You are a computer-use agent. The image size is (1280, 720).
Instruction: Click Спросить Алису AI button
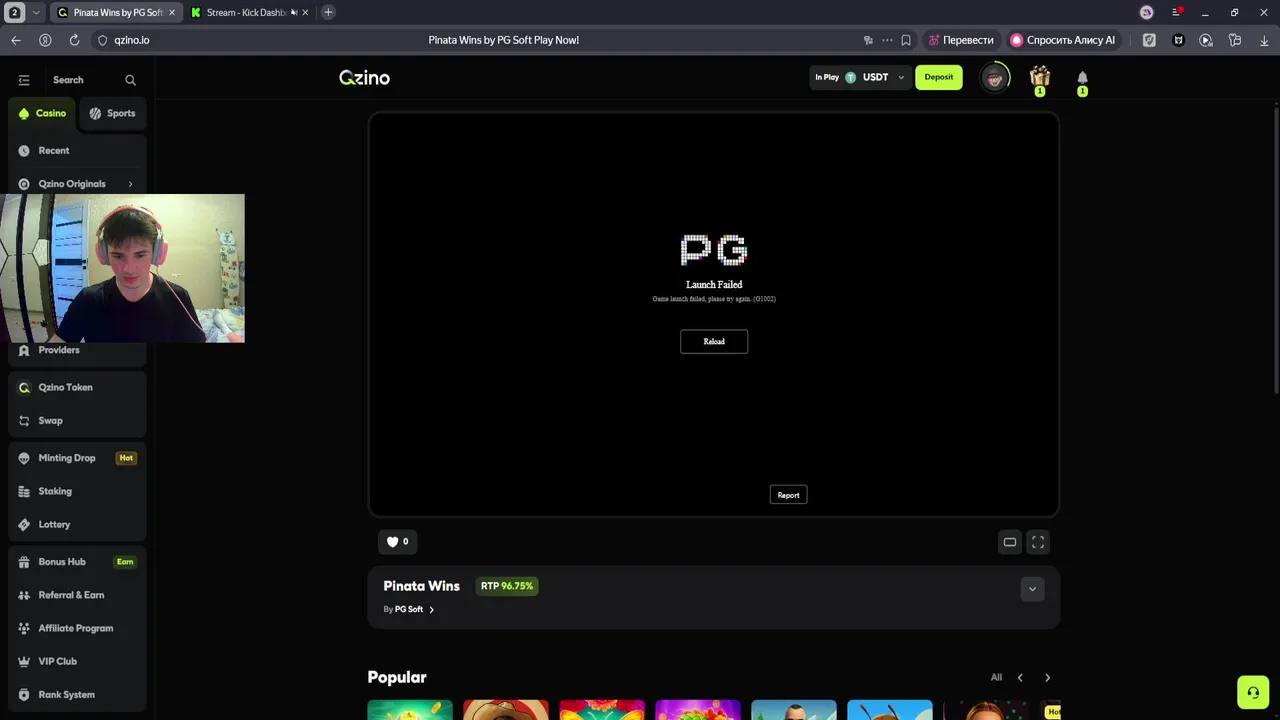(x=1062, y=40)
